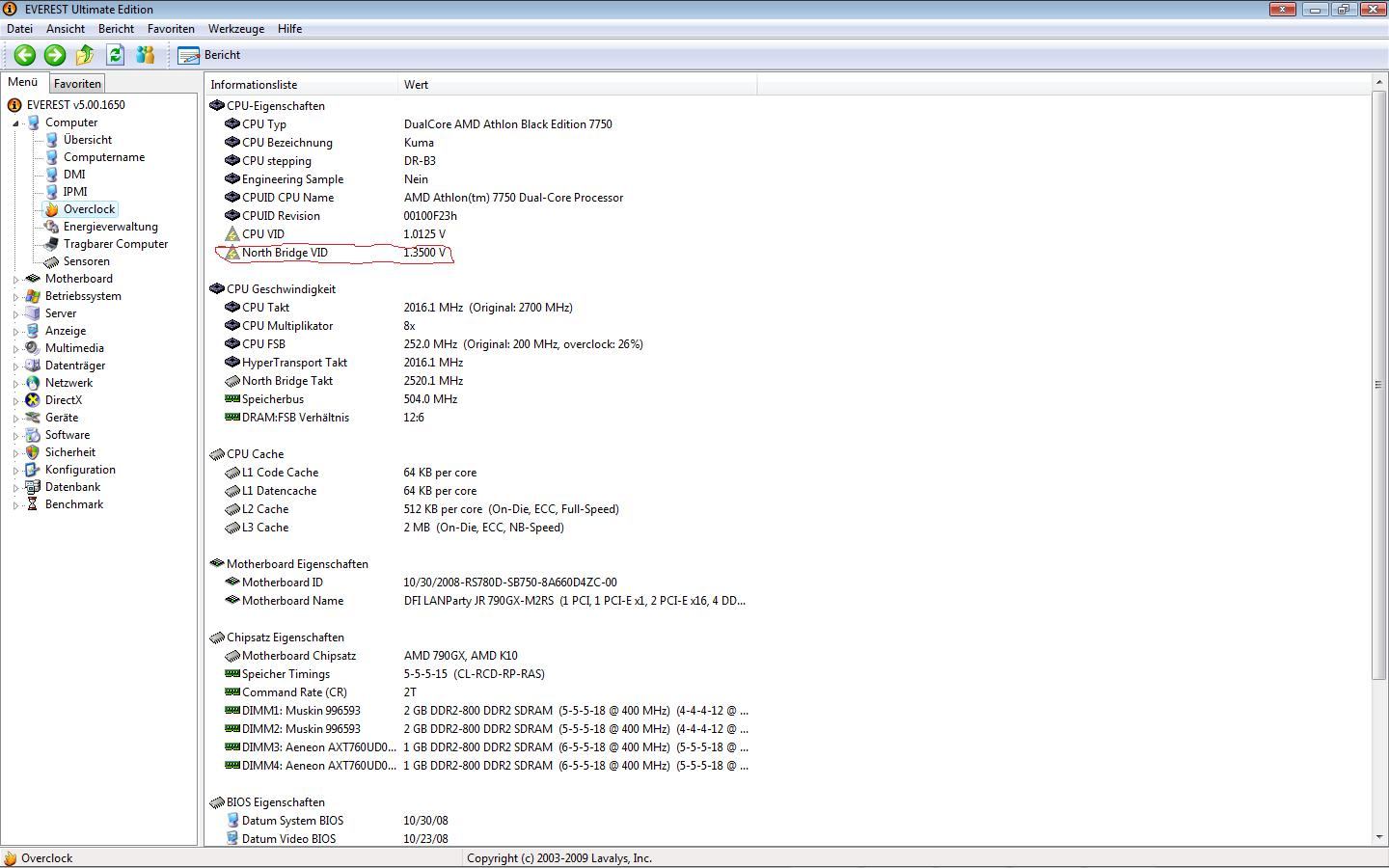This screenshot has width=1389, height=868.
Task: Select Computername in the tree
Action: coord(104,157)
